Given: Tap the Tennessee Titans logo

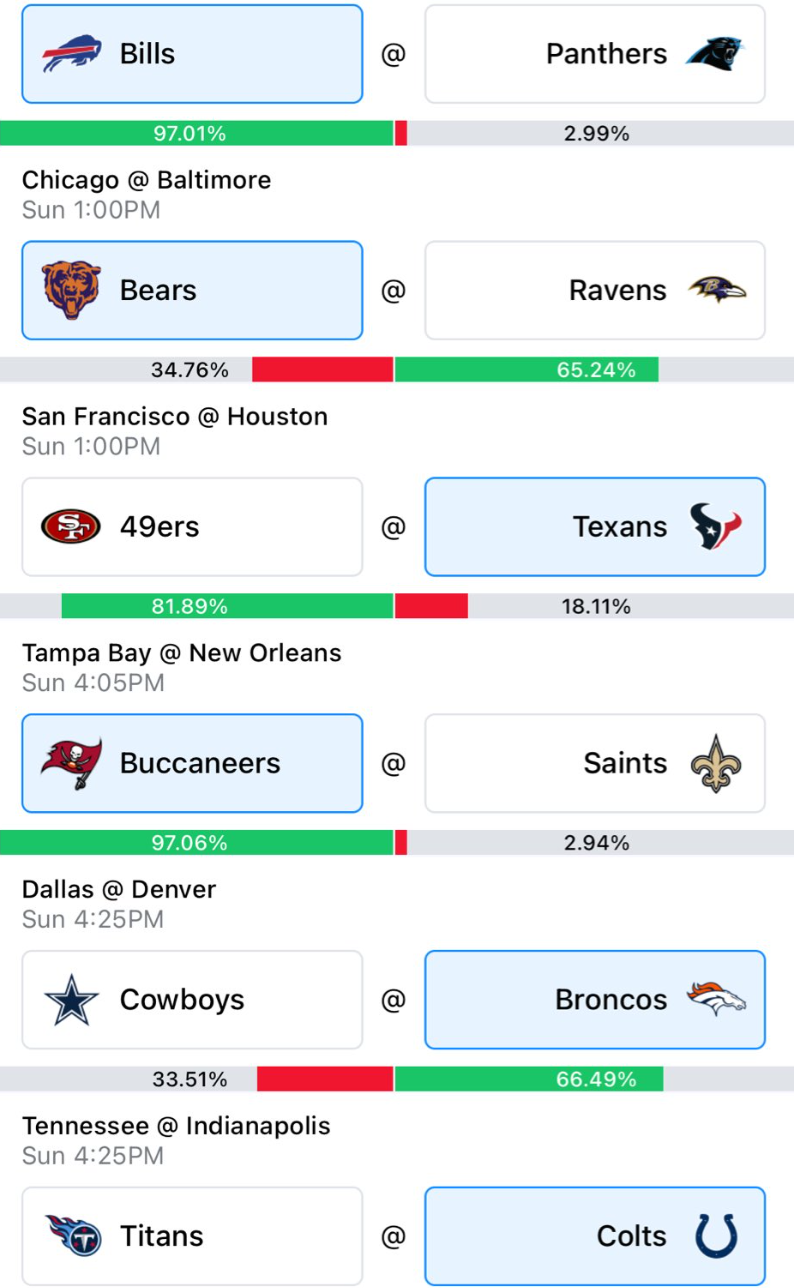Looking at the screenshot, I should click(73, 1236).
